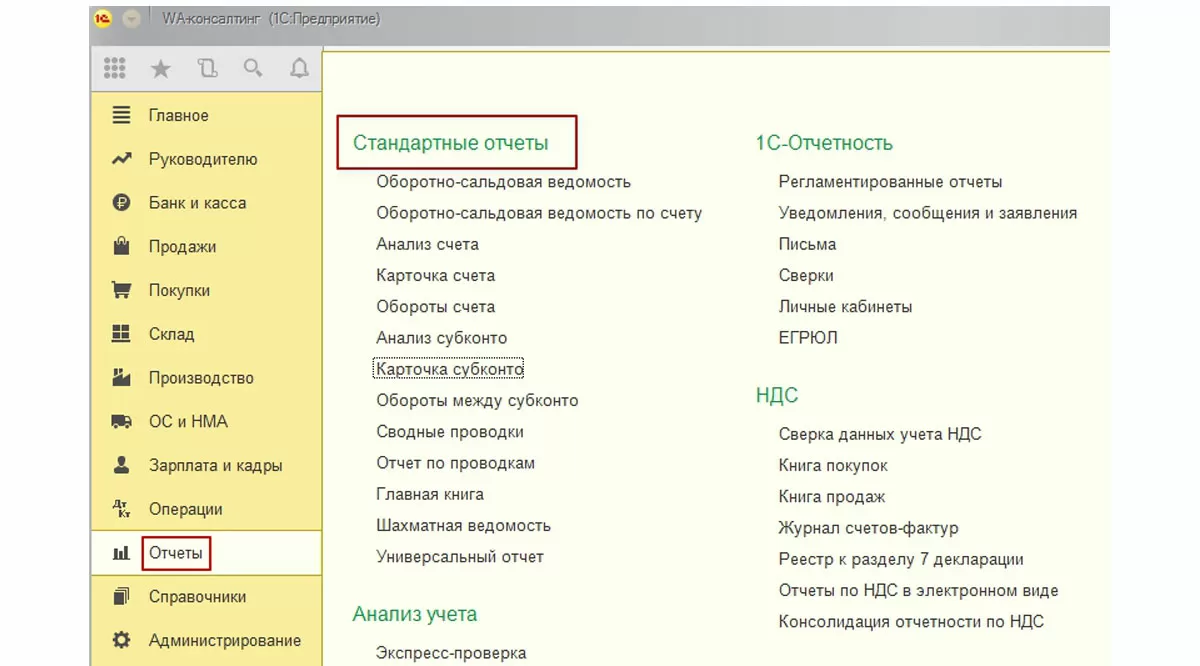Open Оборотно-сальдовая ведомость по счету
The image size is (1200, 666).
coord(539,213)
